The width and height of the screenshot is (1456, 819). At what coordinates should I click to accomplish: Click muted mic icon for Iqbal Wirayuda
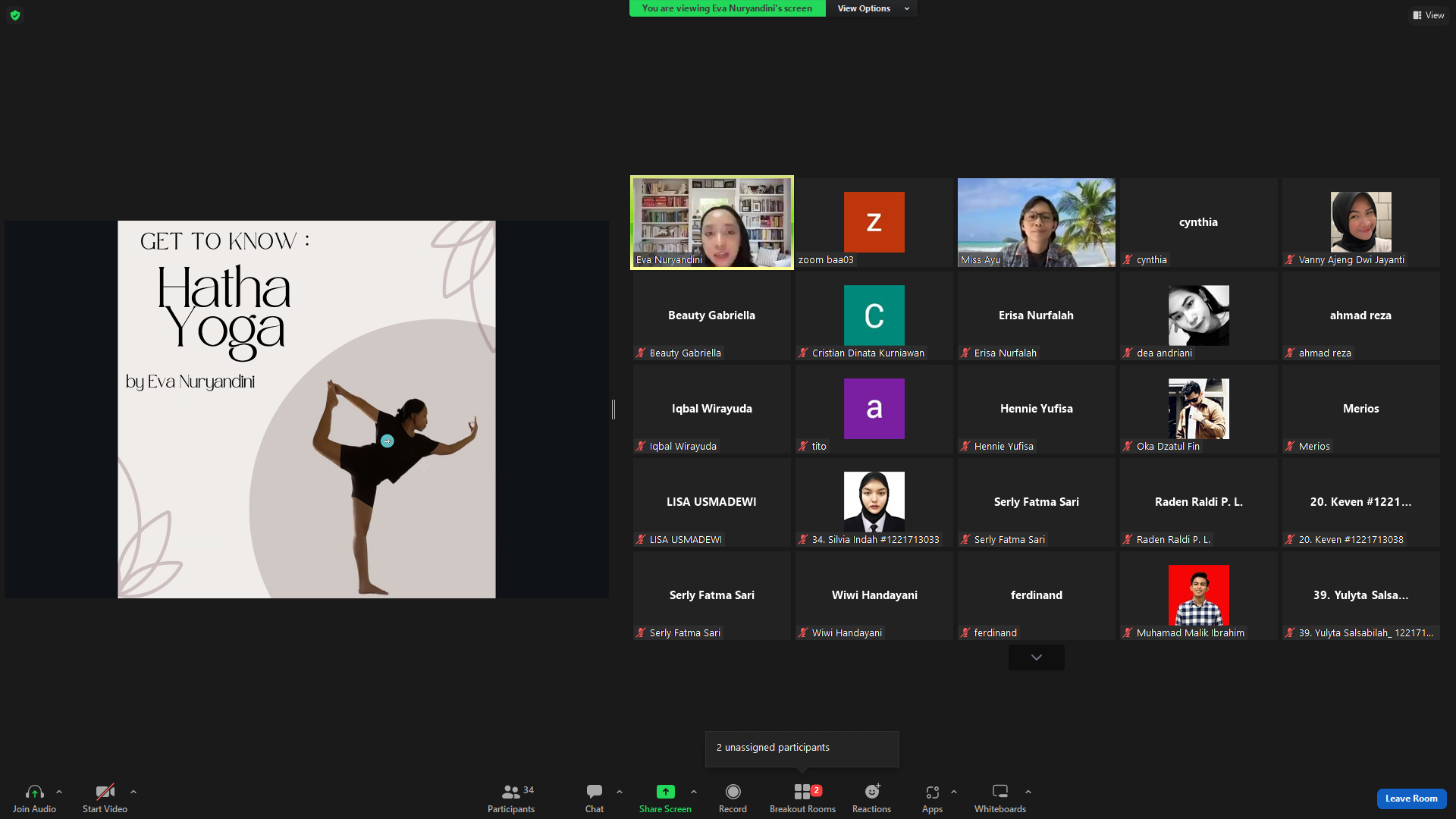pyautogui.click(x=642, y=447)
